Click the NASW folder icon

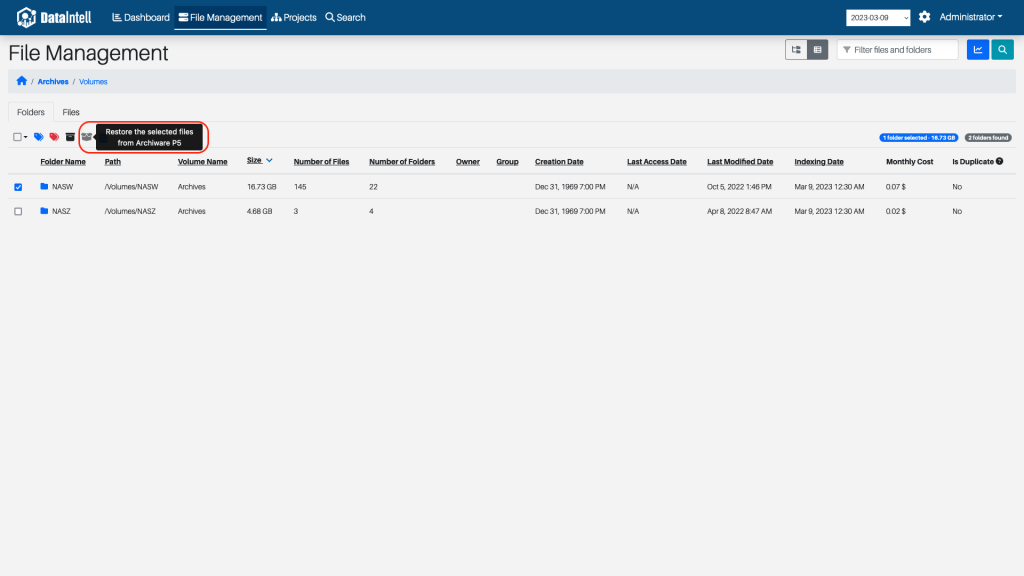point(44,186)
